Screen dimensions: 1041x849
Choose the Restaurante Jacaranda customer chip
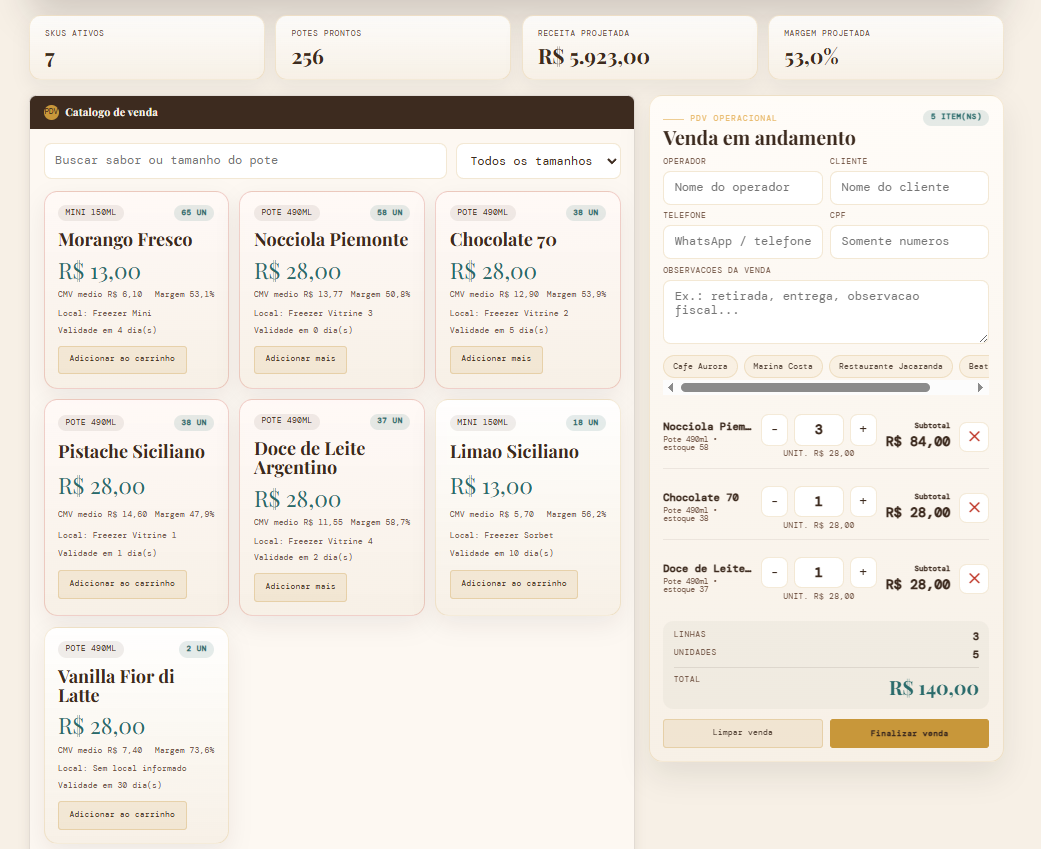[890, 366]
